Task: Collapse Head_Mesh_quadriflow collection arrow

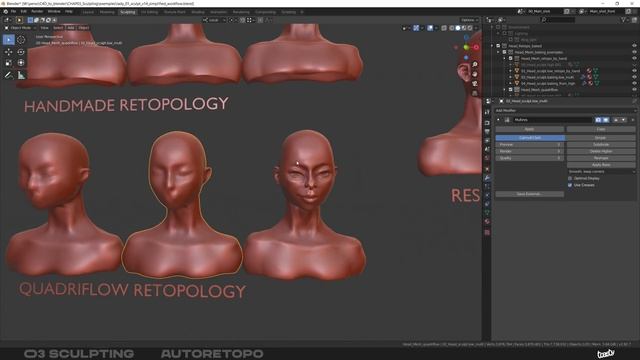Action: [x=504, y=90]
